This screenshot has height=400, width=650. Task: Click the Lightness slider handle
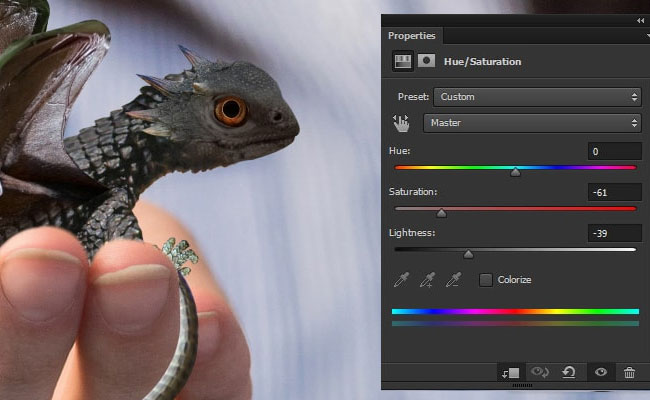click(468, 254)
